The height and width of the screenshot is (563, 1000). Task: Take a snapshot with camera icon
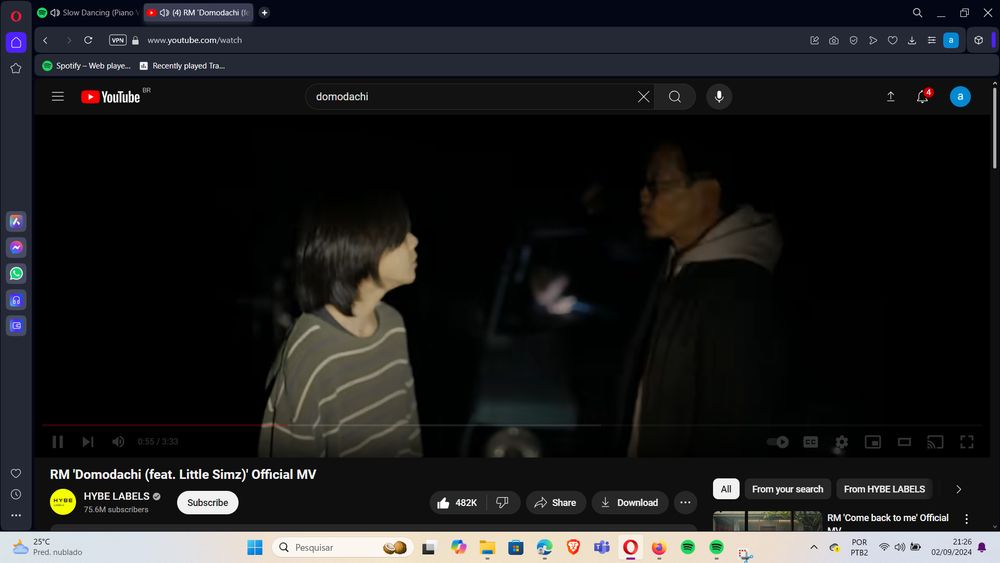[834, 40]
